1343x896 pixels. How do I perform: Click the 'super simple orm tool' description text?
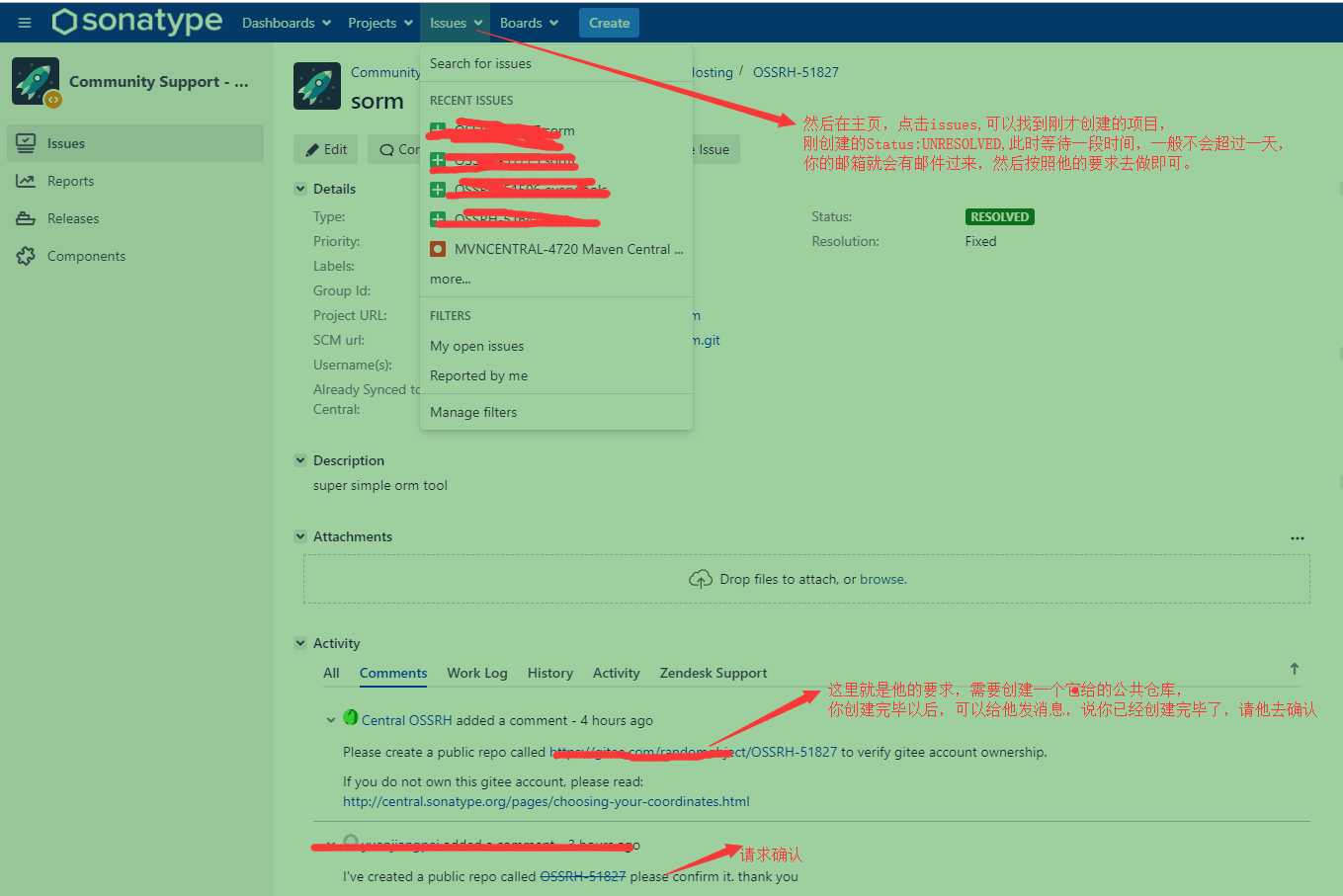pos(380,485)
